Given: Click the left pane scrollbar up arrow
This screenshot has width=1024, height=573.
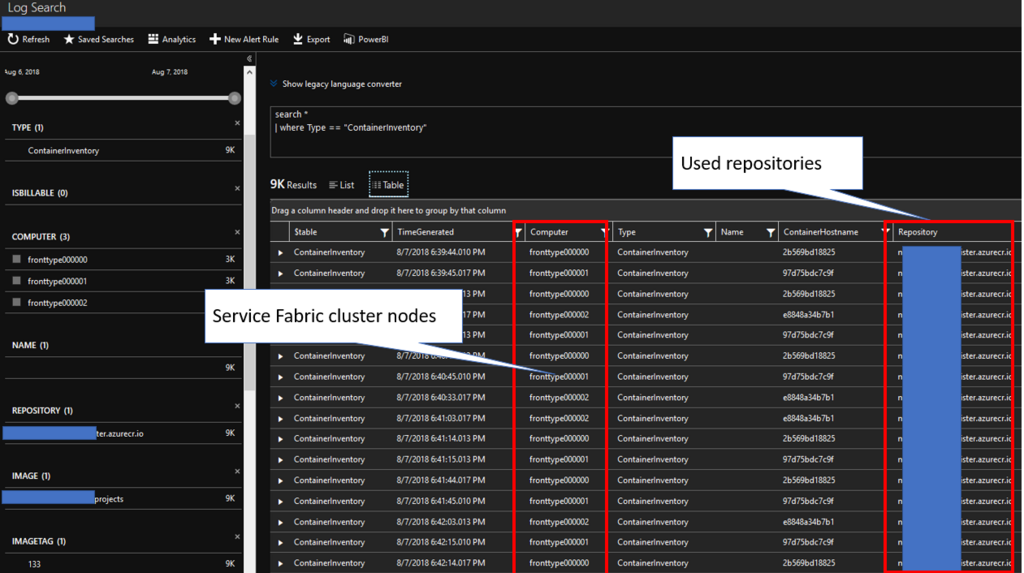Looking at the screenshot, I should (249, 73).
